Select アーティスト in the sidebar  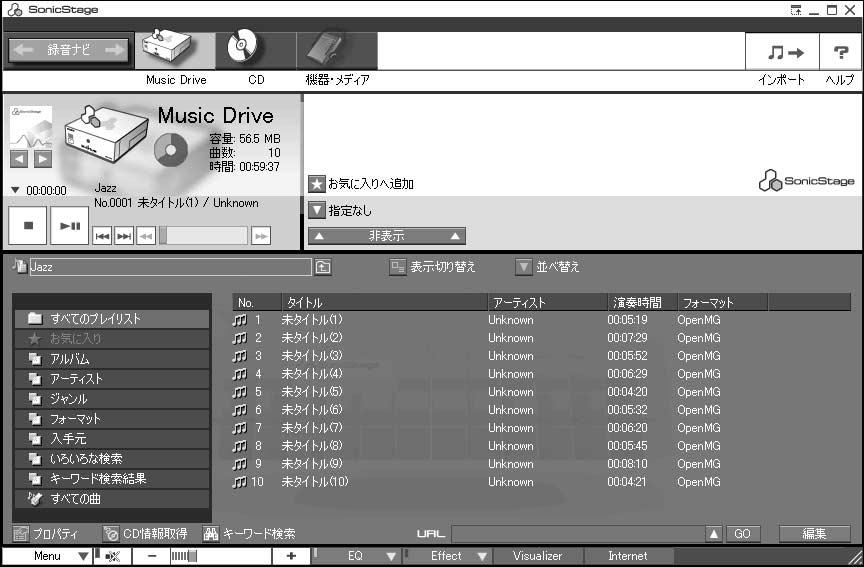pos(112,379)
